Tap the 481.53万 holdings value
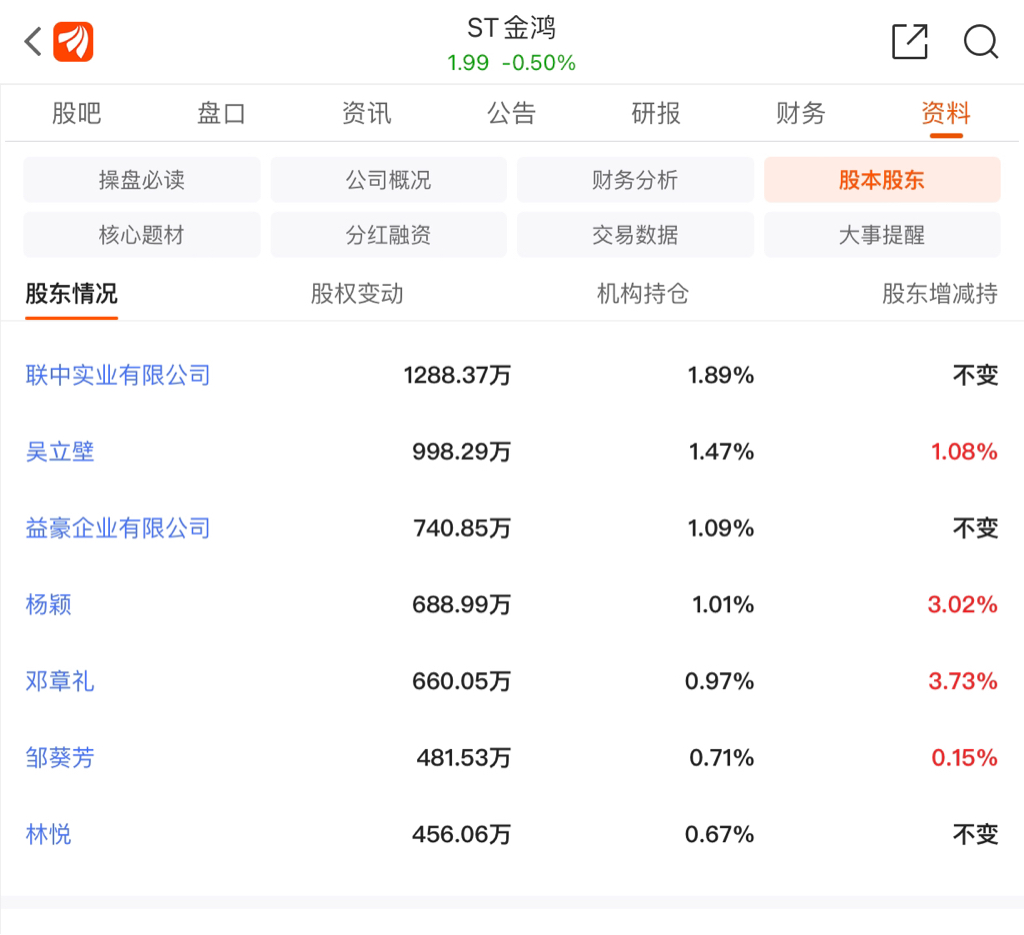Screen dimensions: 1024x935 464,757
